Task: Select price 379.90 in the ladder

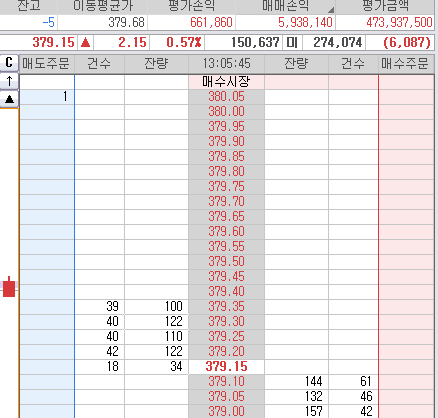Action: 226,142
